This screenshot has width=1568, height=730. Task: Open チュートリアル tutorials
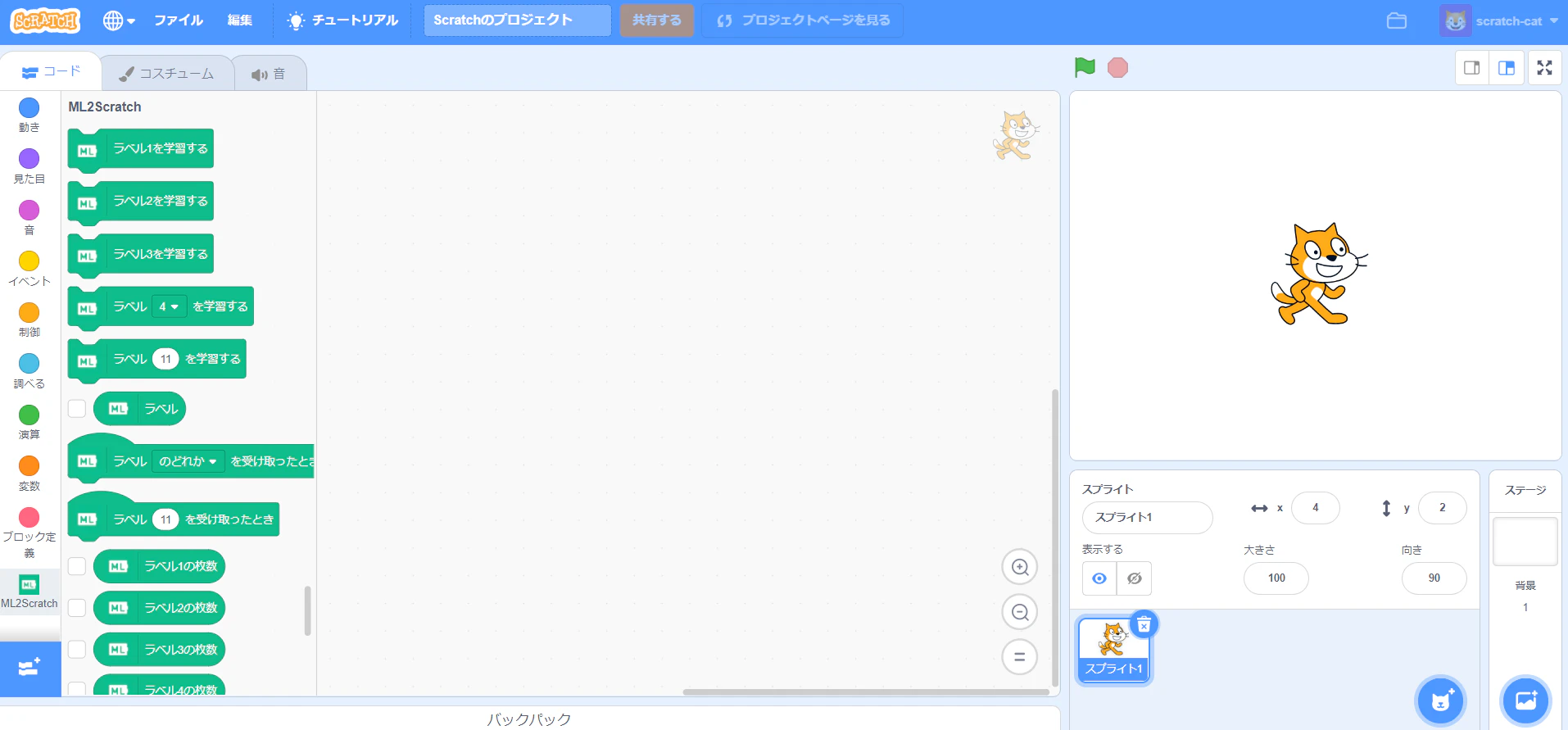[343, 20]
